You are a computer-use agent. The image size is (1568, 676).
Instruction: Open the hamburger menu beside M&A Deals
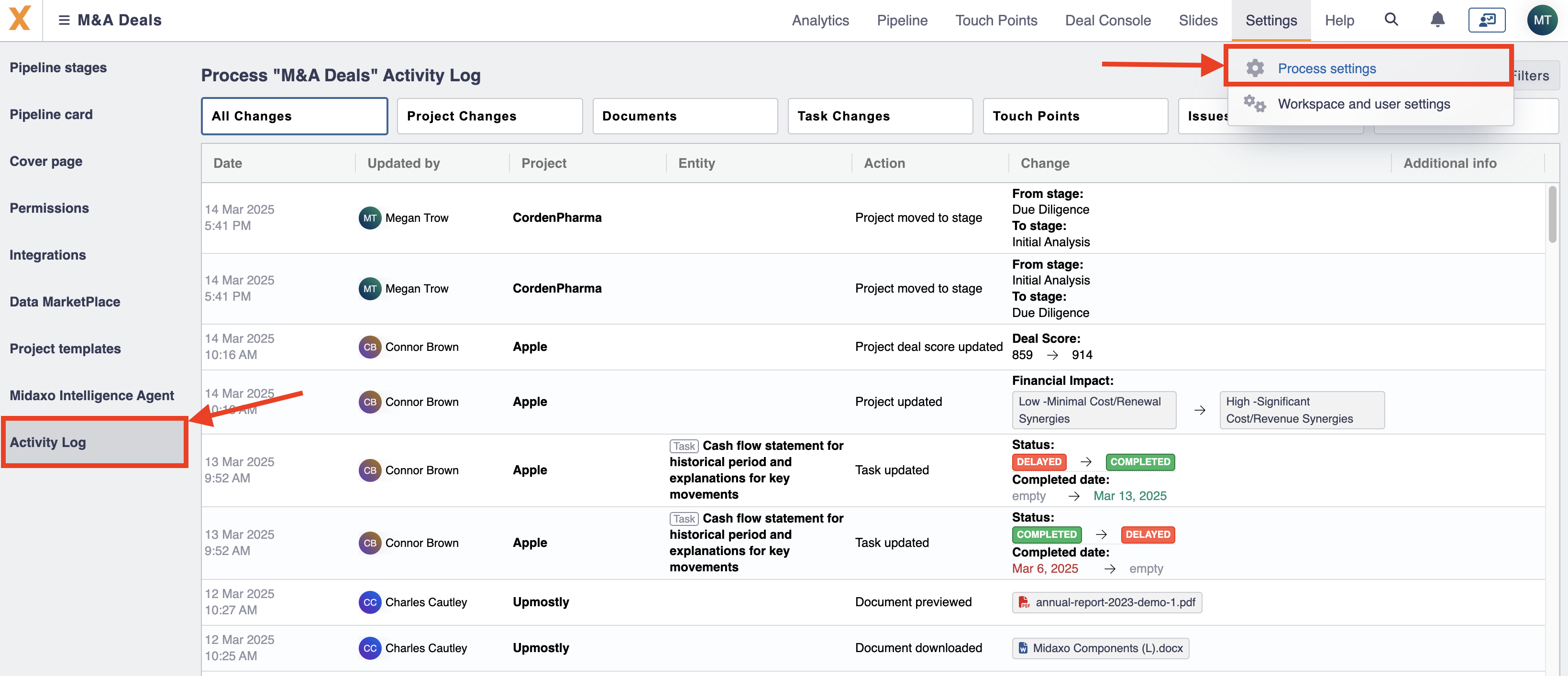point(63,20)
